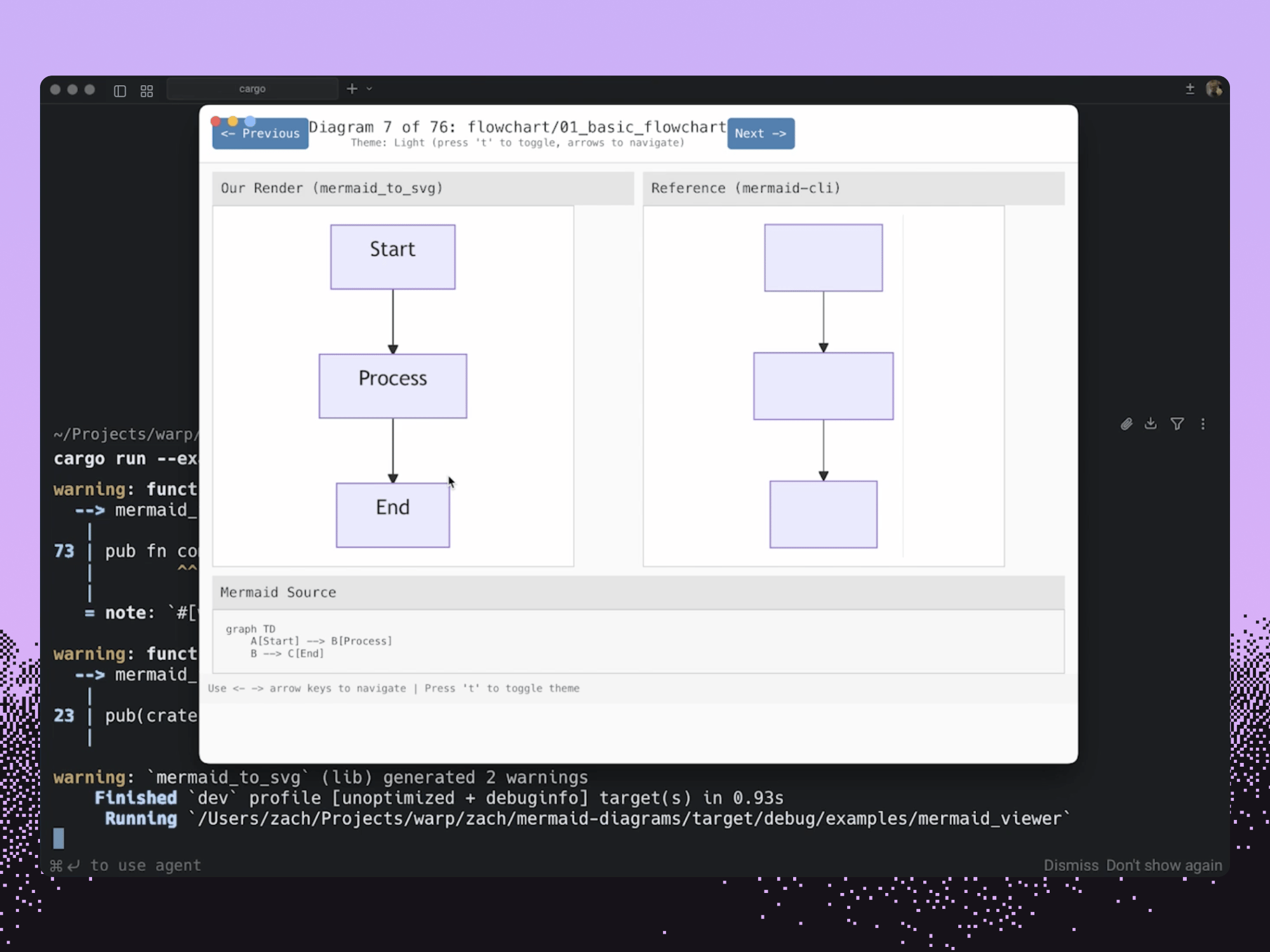The image size is (1270, 952).
Task: Click the filter funnel icon on block
Action: click(x=1177, y=424)
